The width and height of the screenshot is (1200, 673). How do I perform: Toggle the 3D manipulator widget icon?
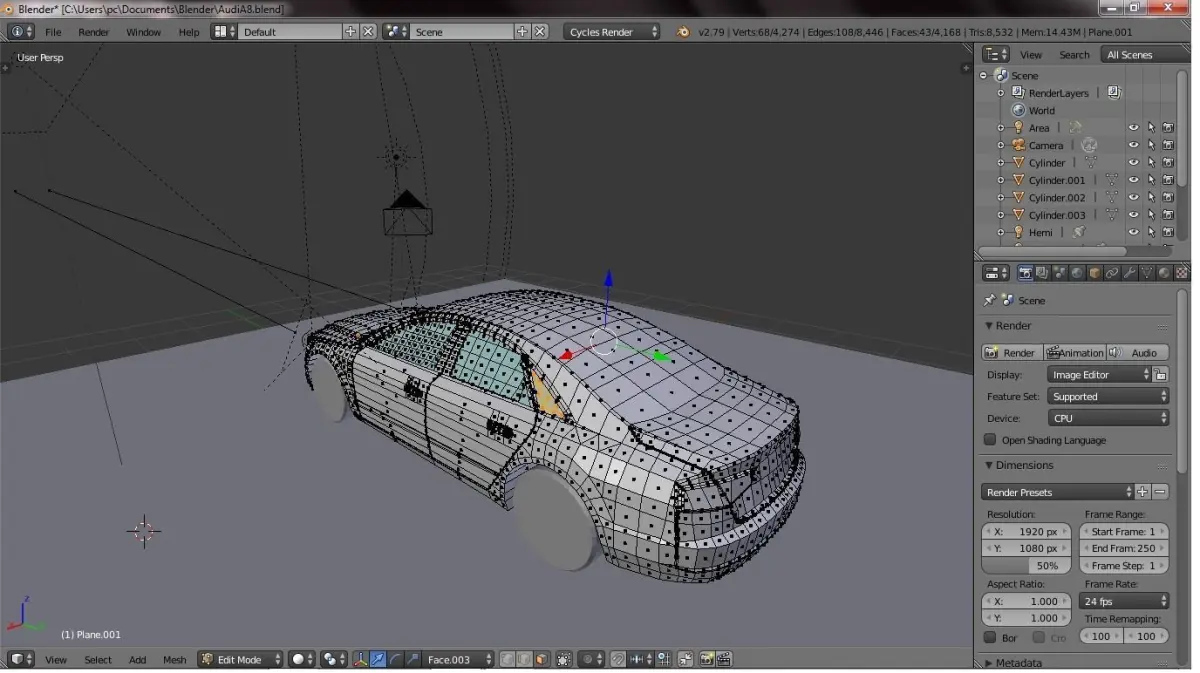pos(360,660)
